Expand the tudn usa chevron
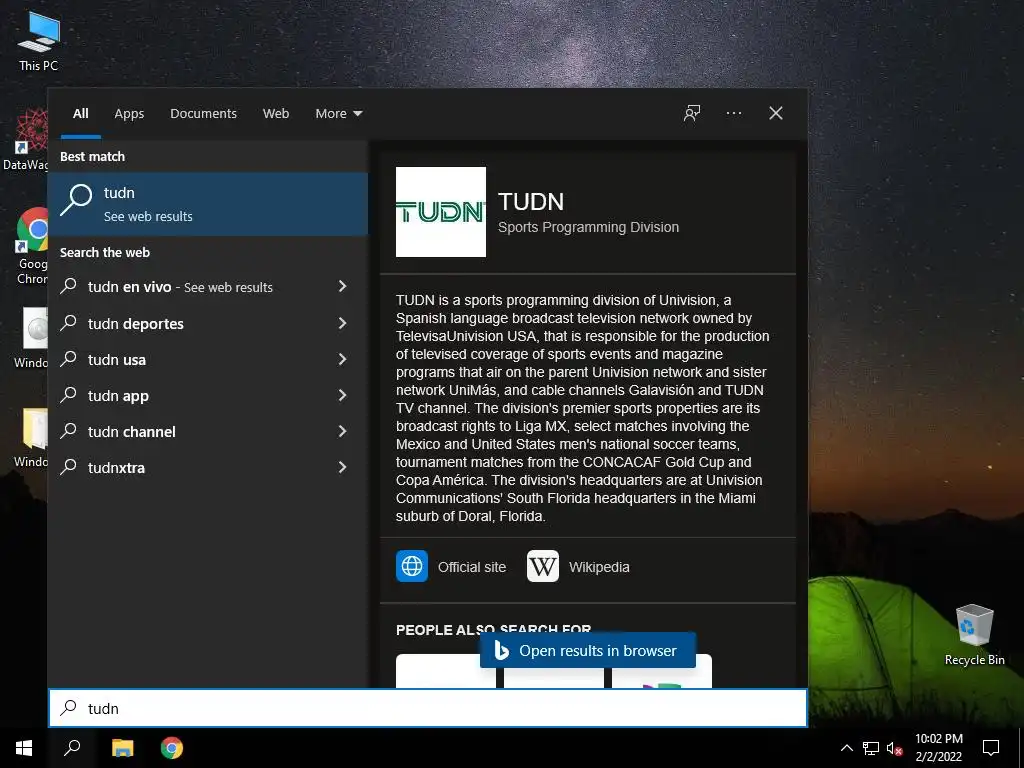This screenshot has height=768, width=1024. pyautogui.click(x=342, y=359)
